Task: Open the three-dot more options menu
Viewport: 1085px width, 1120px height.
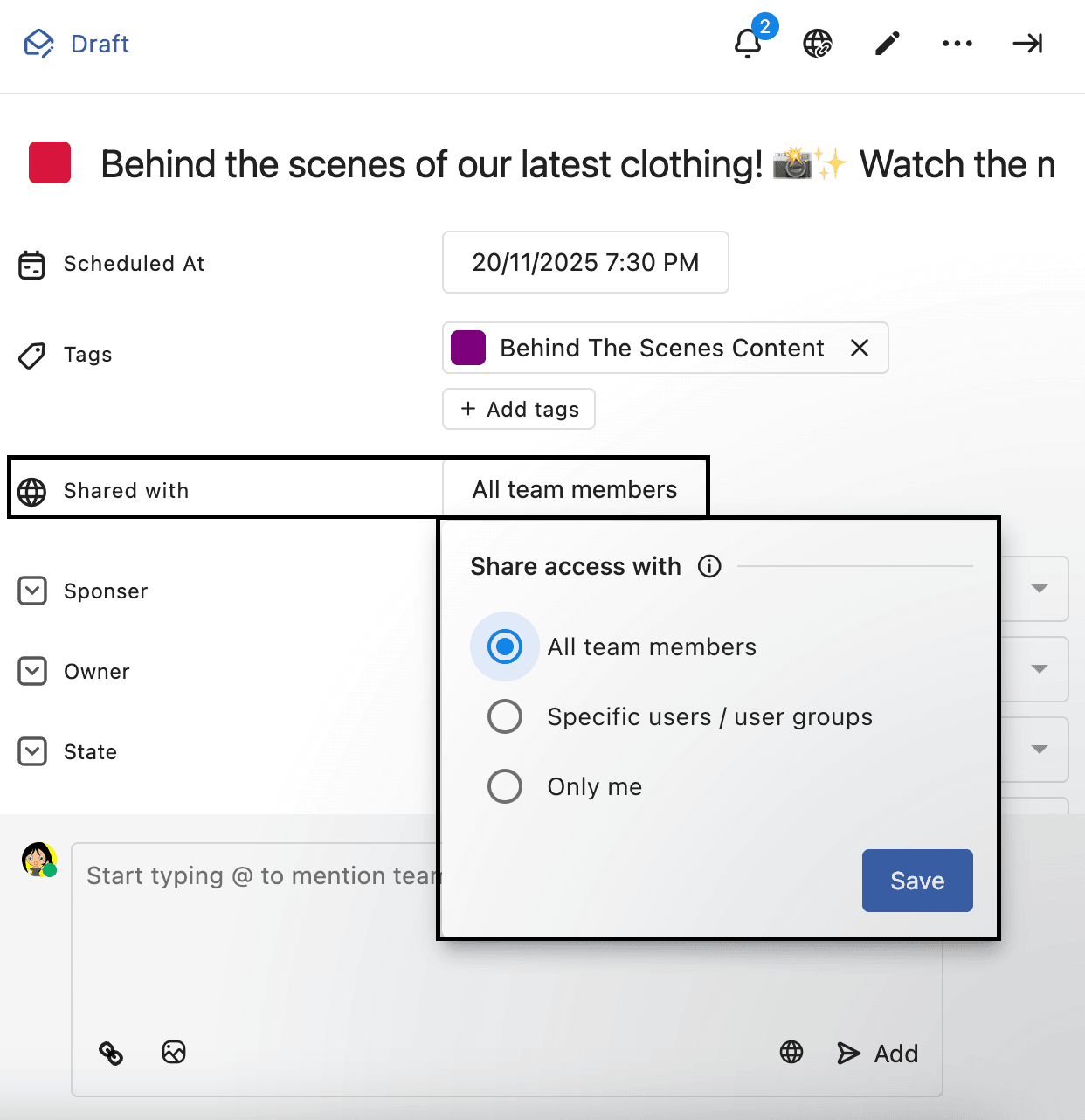Action: pos(957,43)
